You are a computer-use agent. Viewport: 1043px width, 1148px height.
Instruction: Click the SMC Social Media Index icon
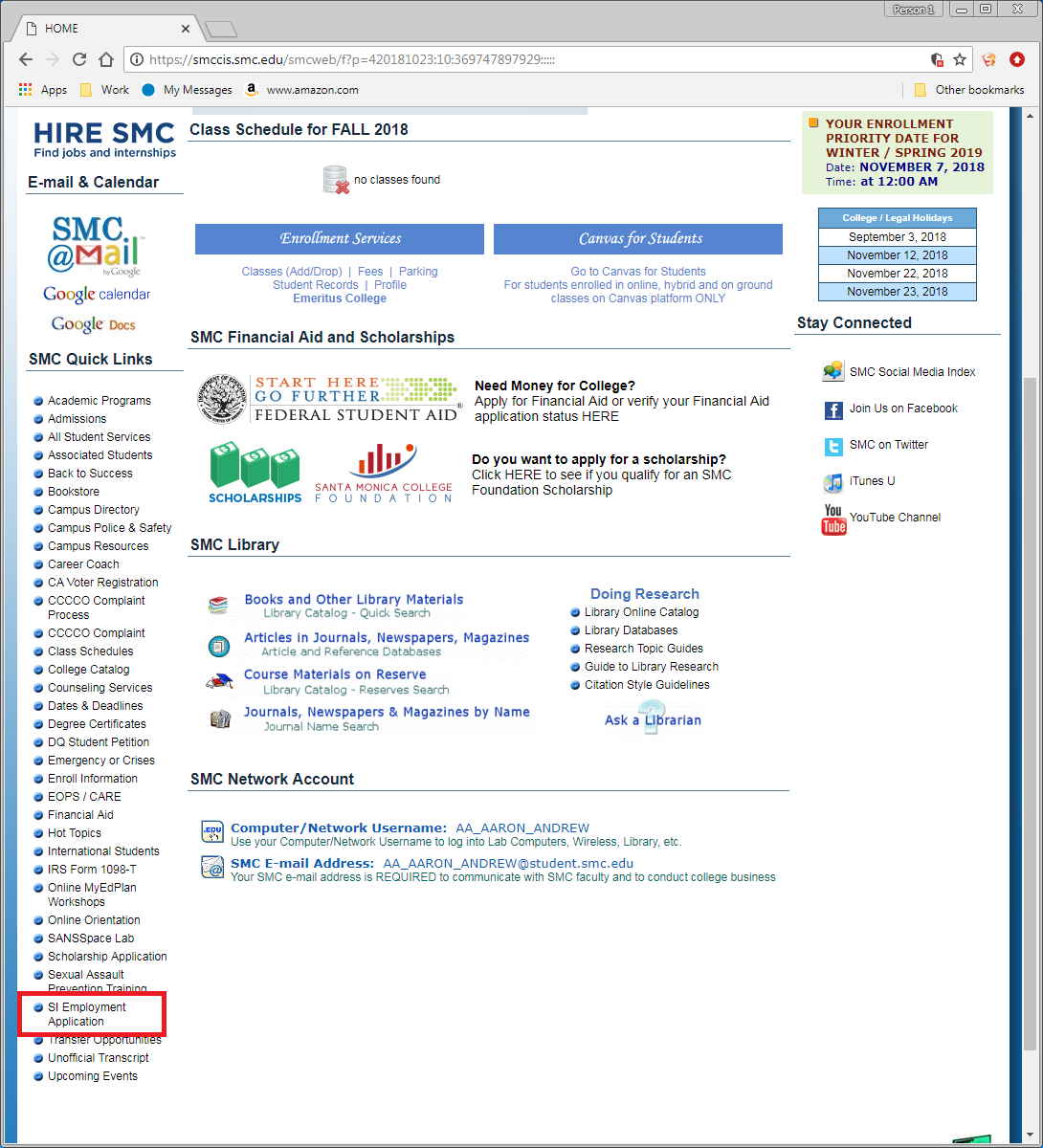pos(833,371)
